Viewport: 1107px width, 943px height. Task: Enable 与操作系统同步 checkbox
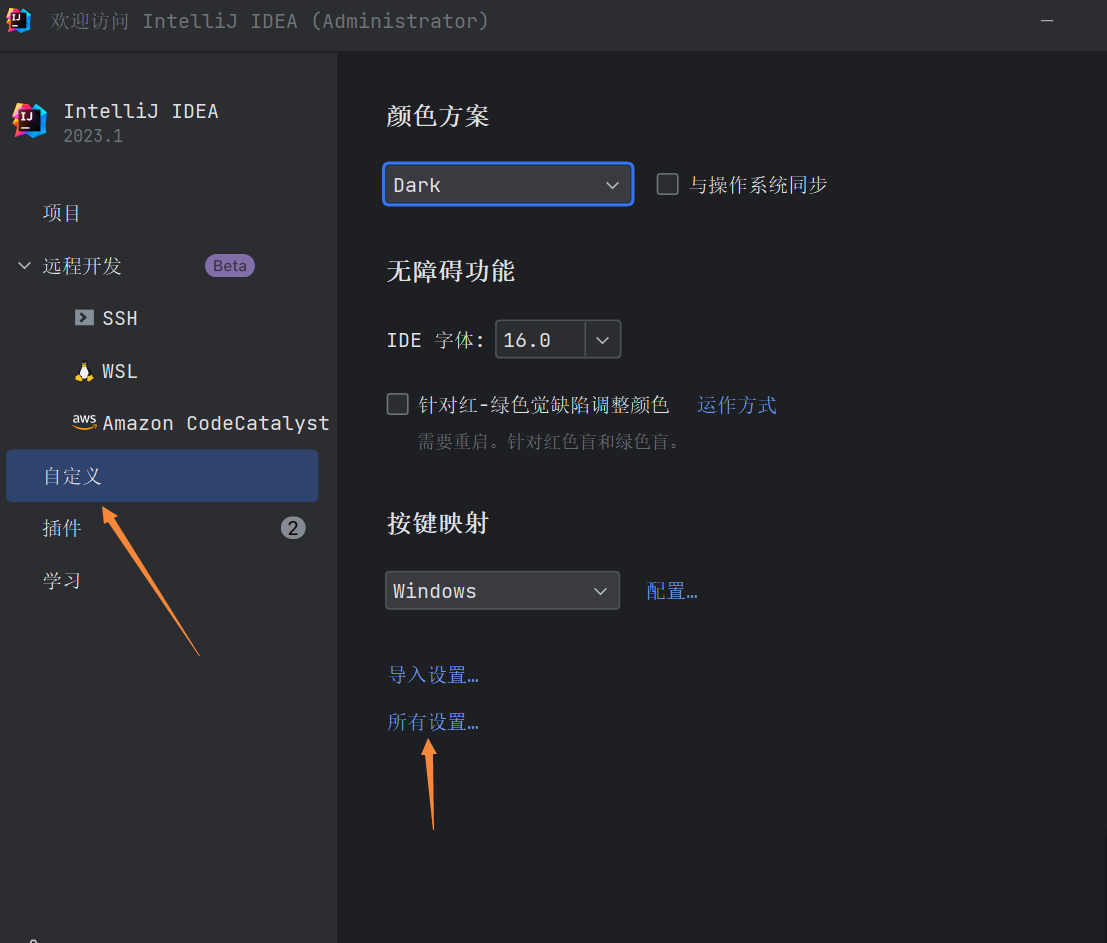667,184
